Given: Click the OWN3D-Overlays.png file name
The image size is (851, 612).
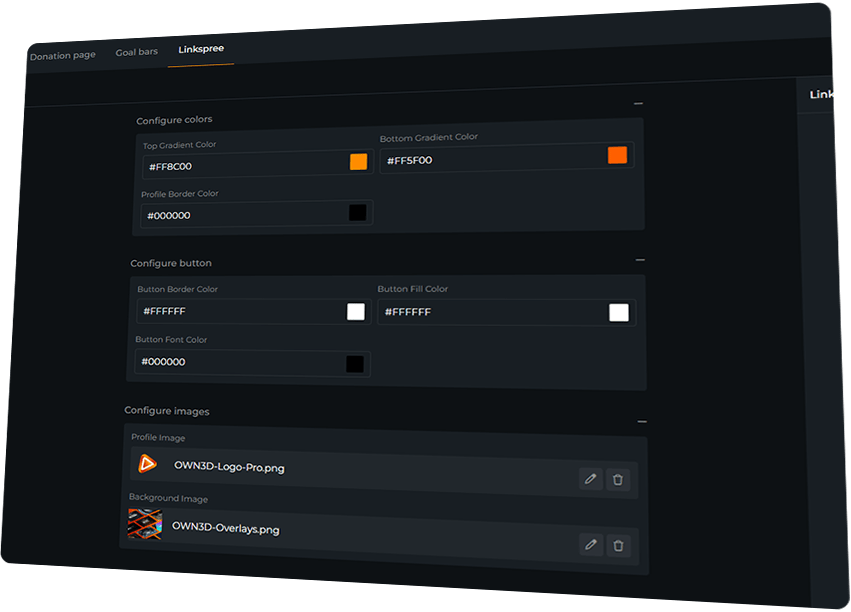Looking at the screenshot, I should 226,528.
